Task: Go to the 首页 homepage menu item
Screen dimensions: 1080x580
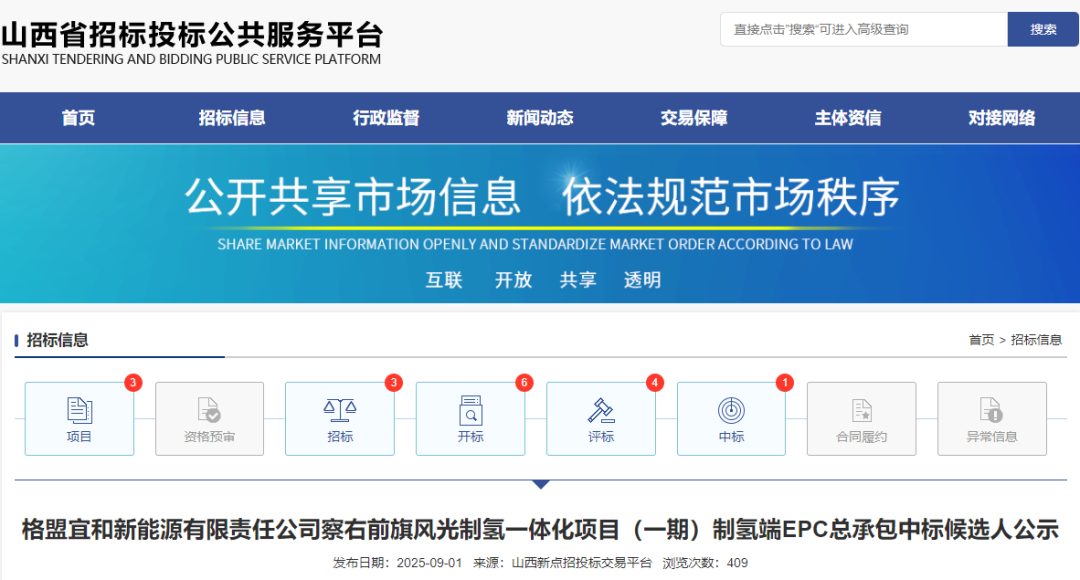Action: click(79, 117)
